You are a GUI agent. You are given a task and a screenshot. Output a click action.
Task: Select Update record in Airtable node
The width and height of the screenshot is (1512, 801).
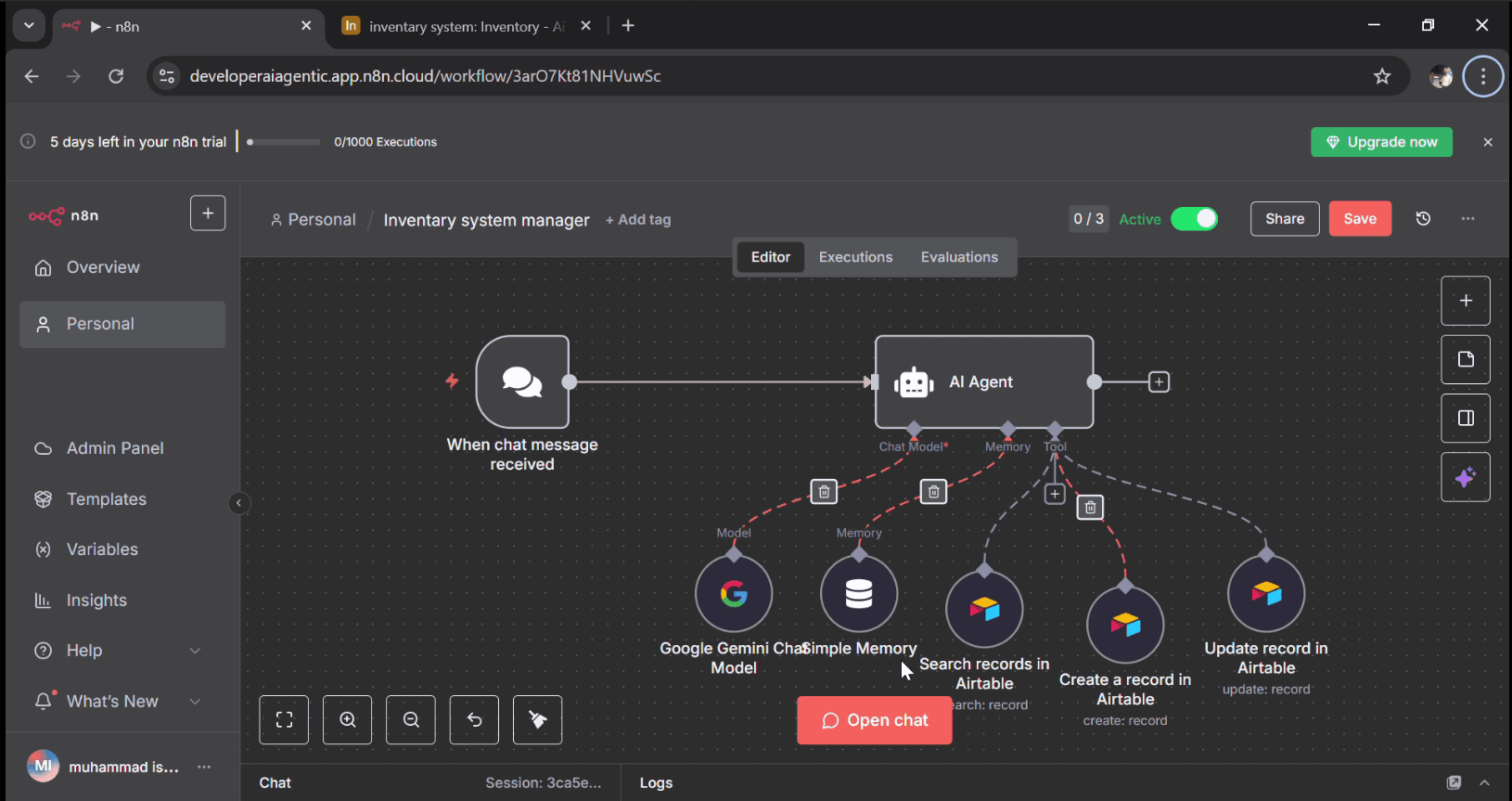tap(1266, 594)
